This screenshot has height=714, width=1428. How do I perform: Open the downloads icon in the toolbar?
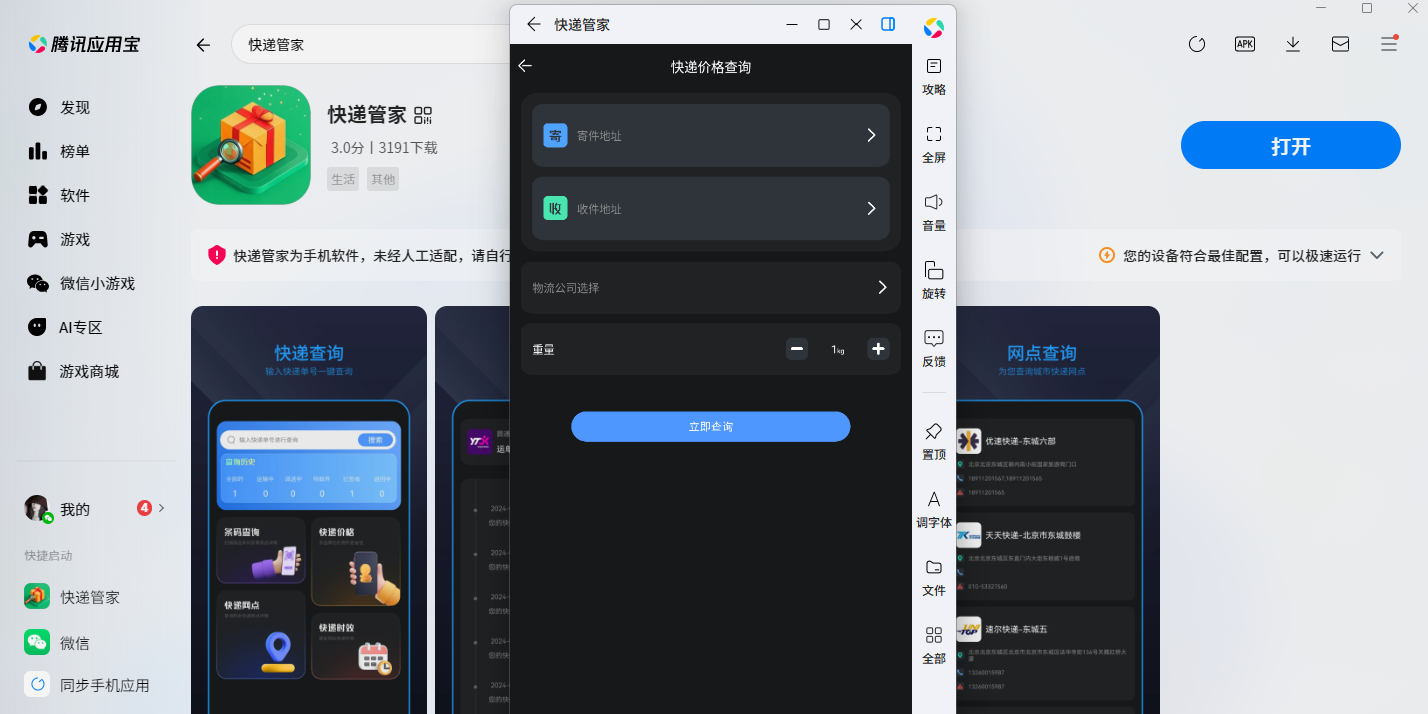[x=1293, y=44]
